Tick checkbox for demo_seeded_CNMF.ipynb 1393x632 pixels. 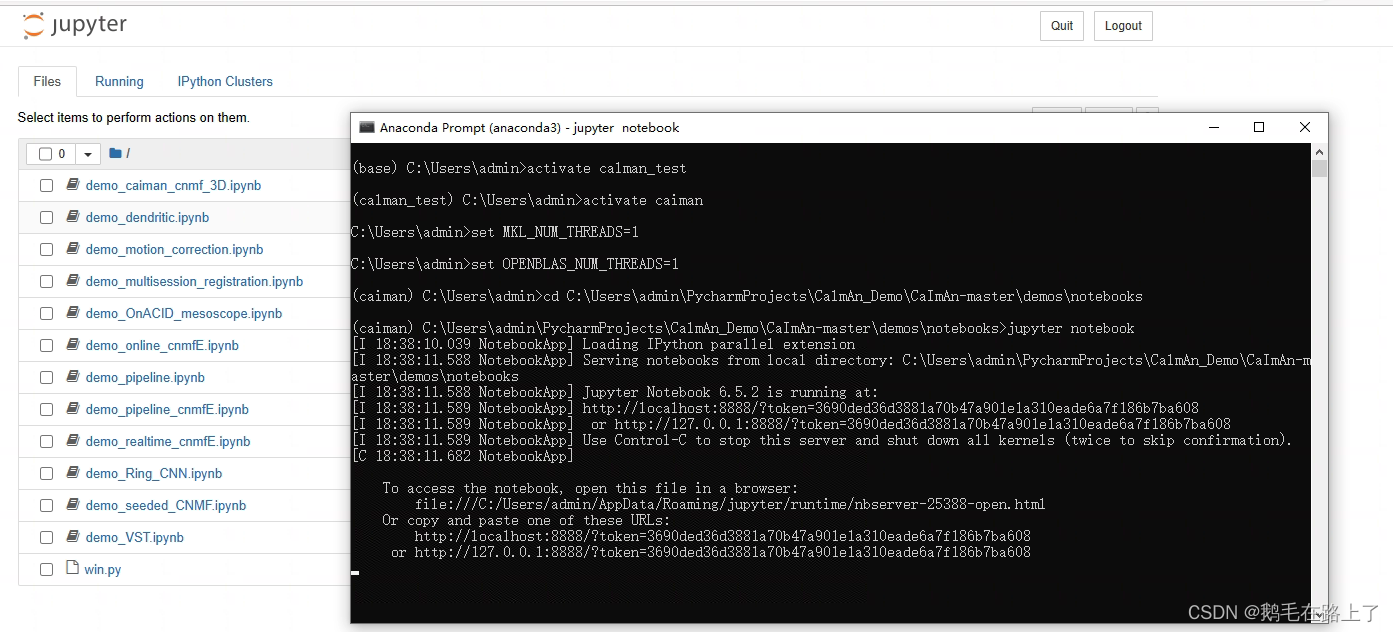(46, 506)
